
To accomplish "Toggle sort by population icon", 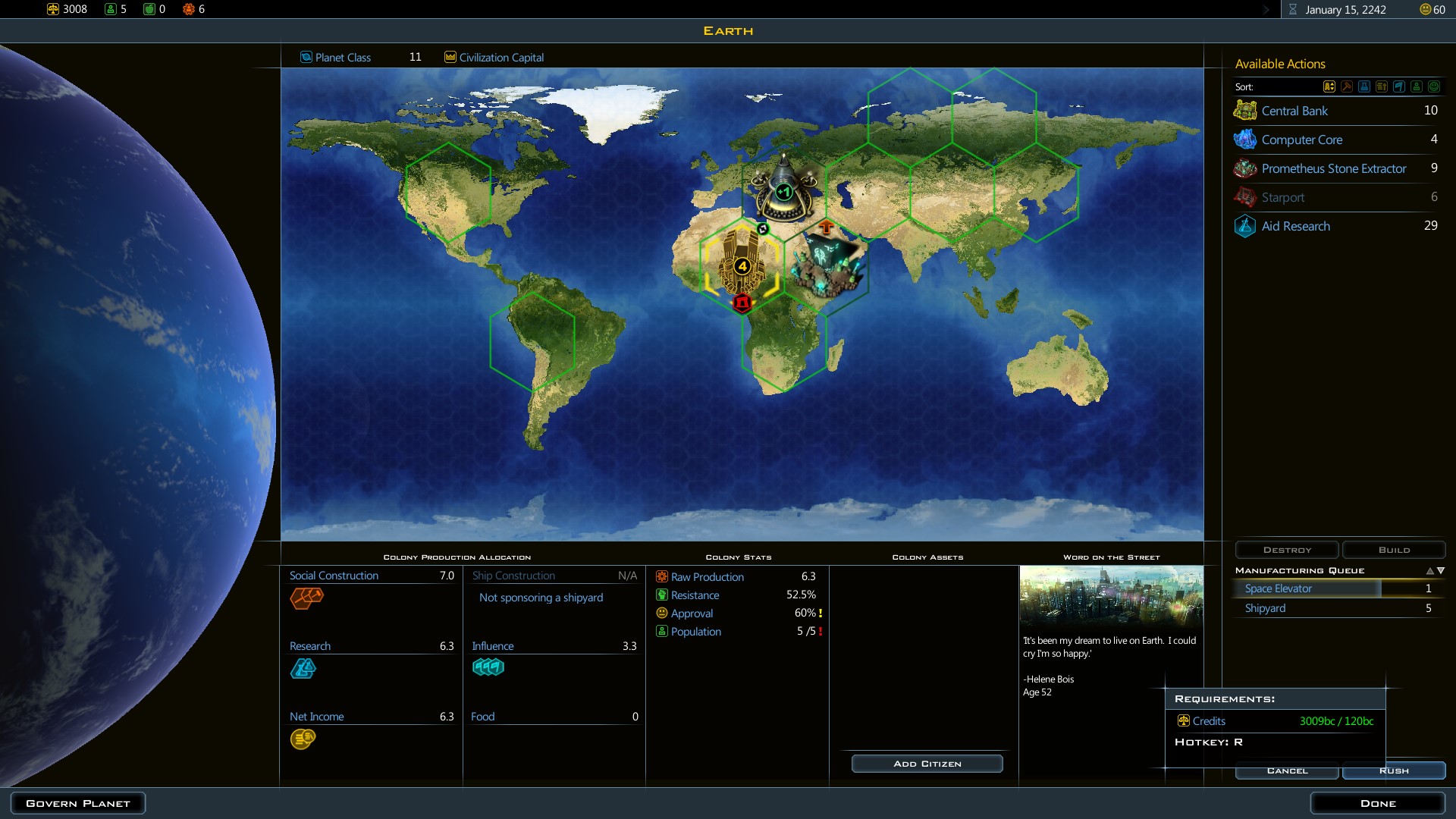I will tap(1417, 86).
